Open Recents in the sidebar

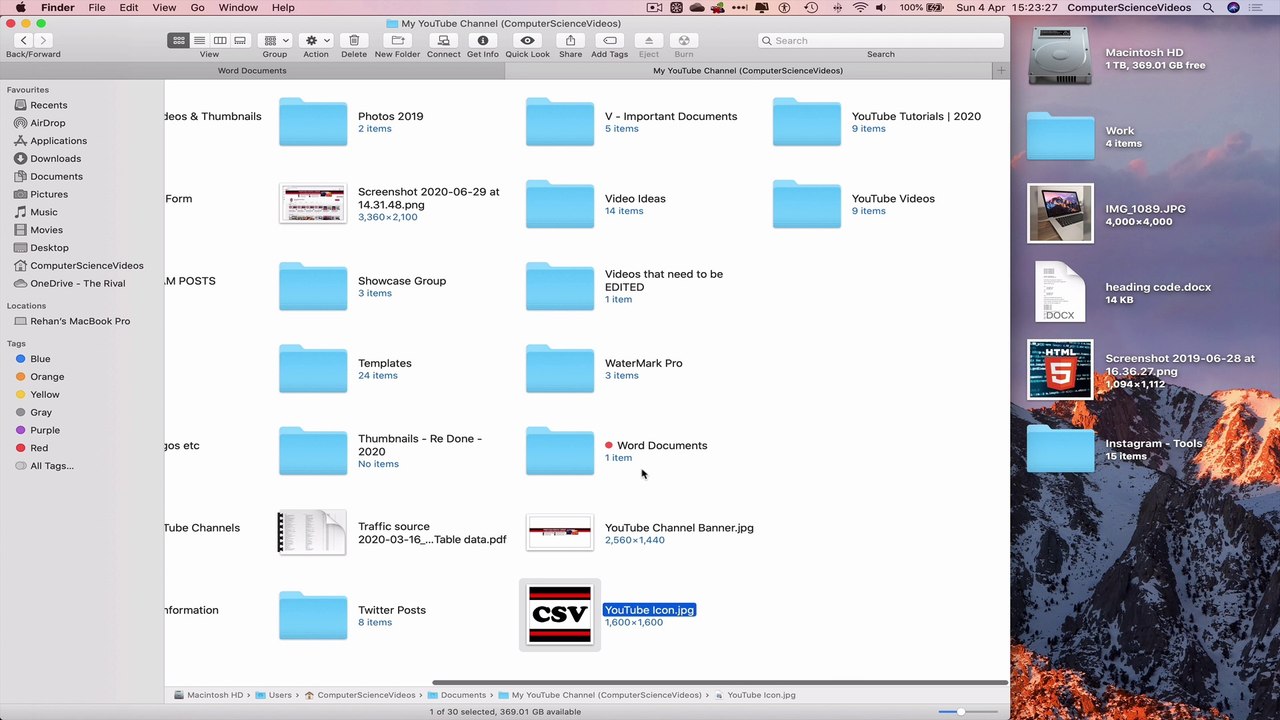point(49,105)
